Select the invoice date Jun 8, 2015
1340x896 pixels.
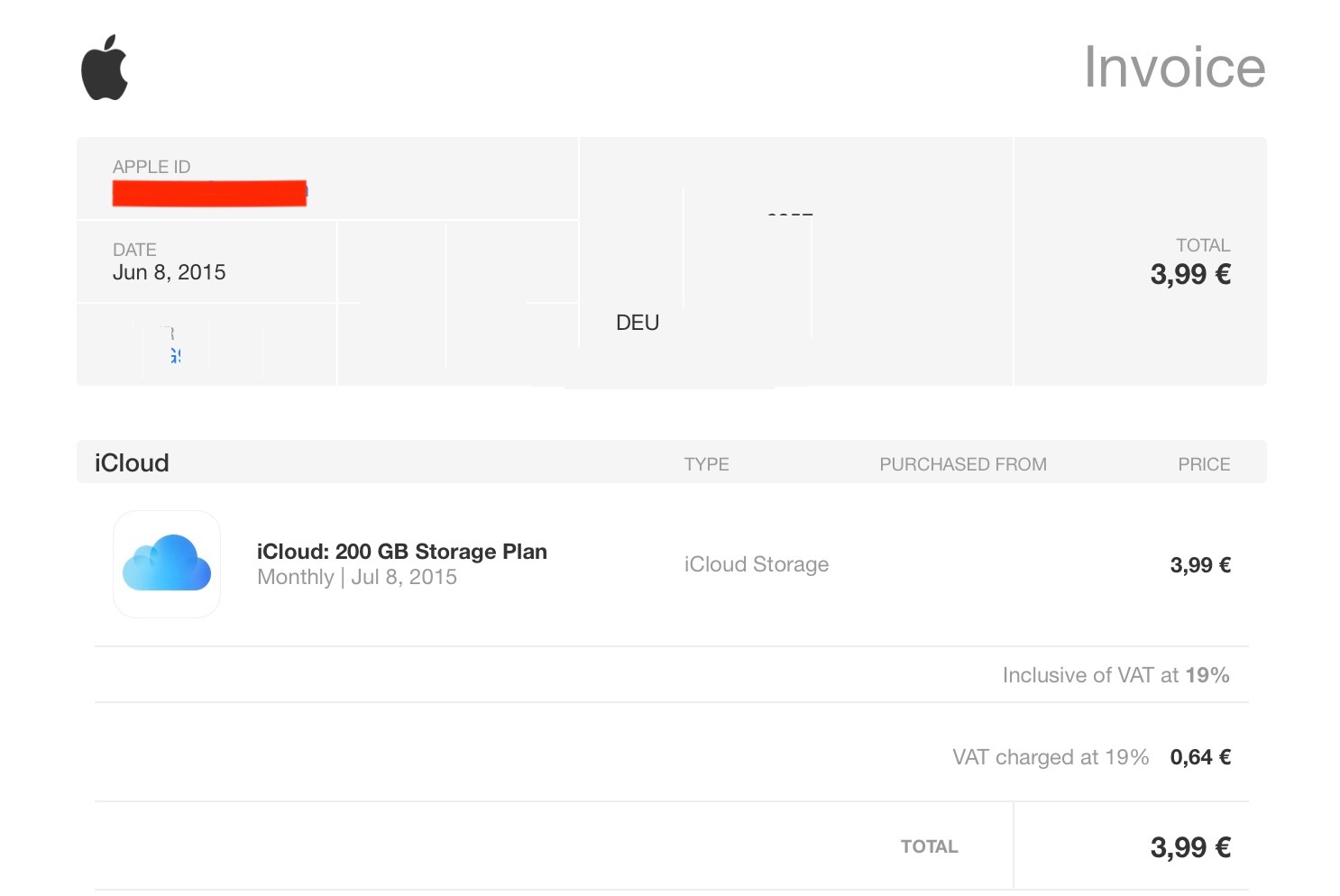click(169, 272)
